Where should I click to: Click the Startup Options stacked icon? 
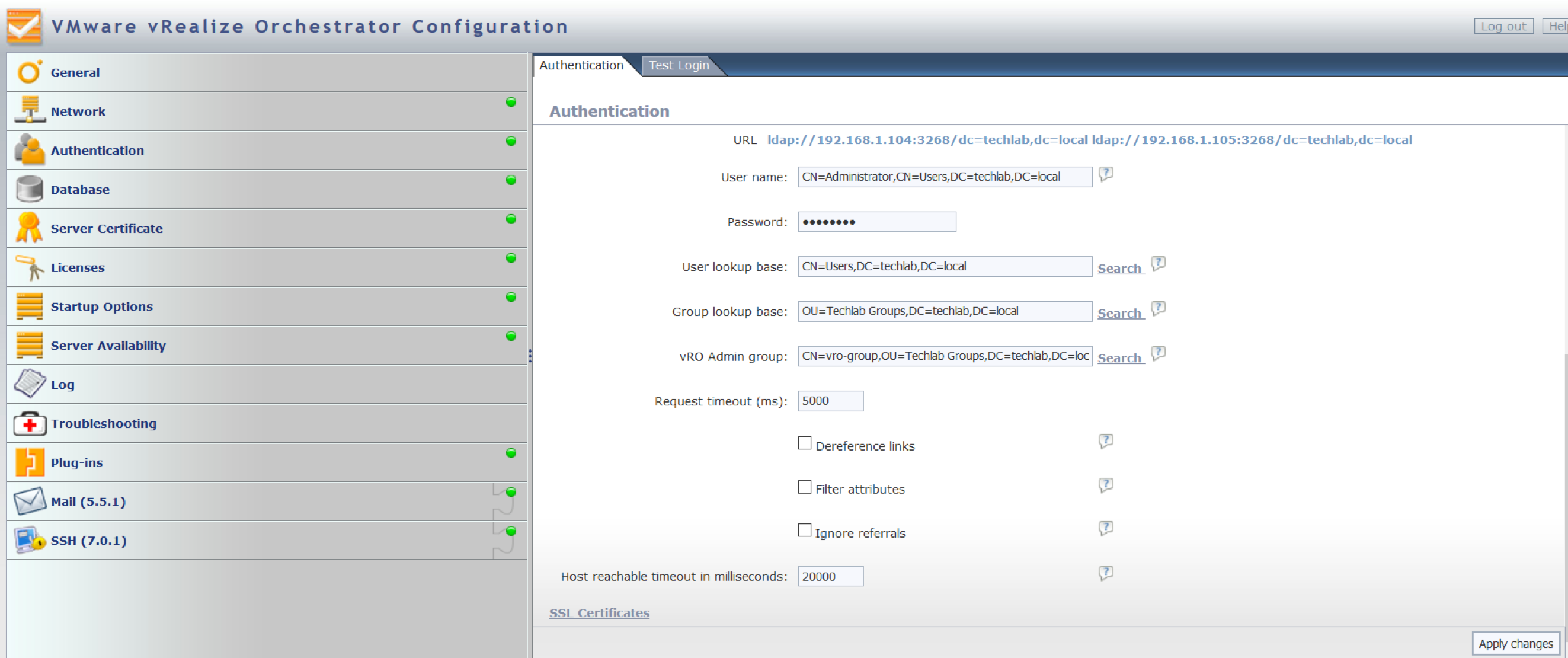coord(29,305)
